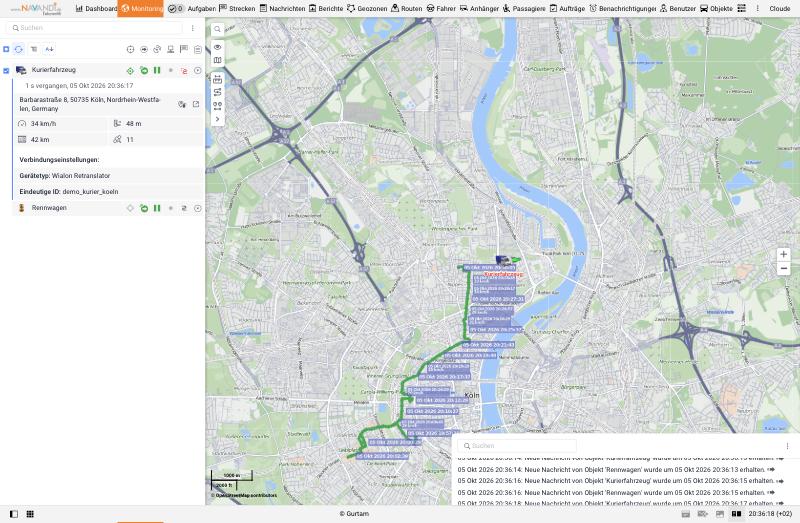
Task: Toggle Rennwagen map tracking diamond icon
Action: (130, 208)
